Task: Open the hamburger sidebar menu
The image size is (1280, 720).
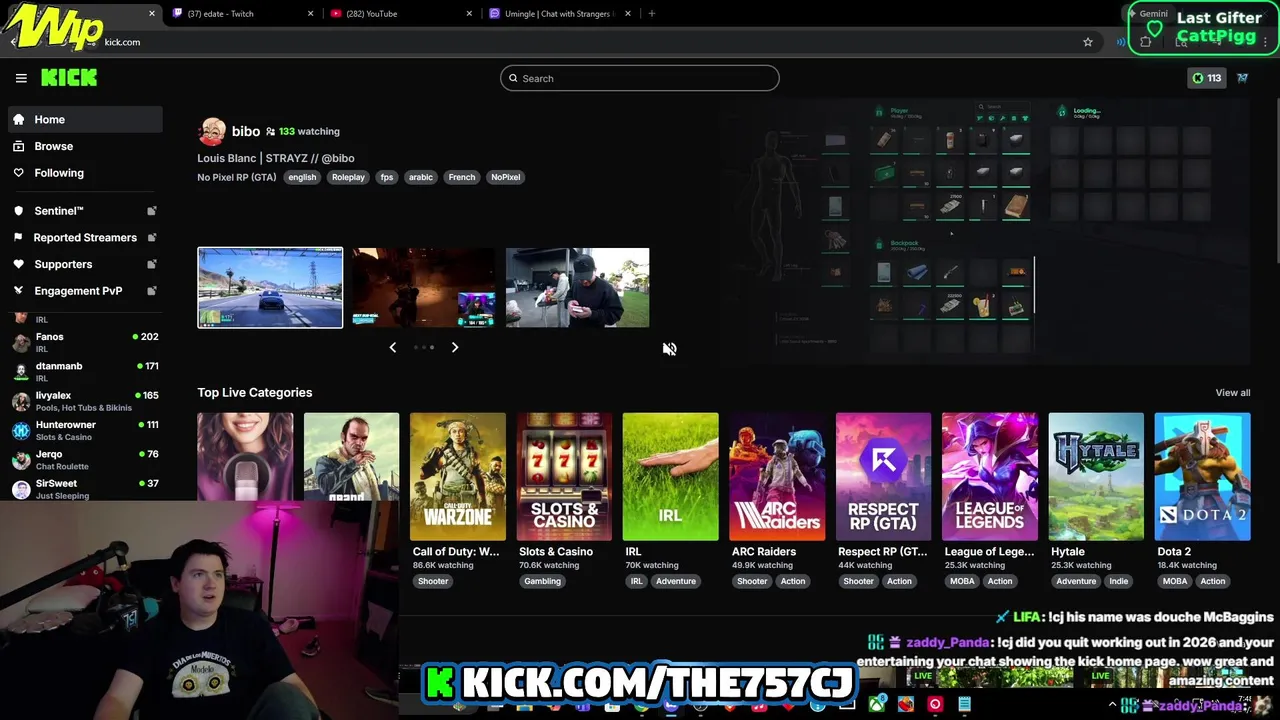Action: pyautogui.click(x=21, y=78)
